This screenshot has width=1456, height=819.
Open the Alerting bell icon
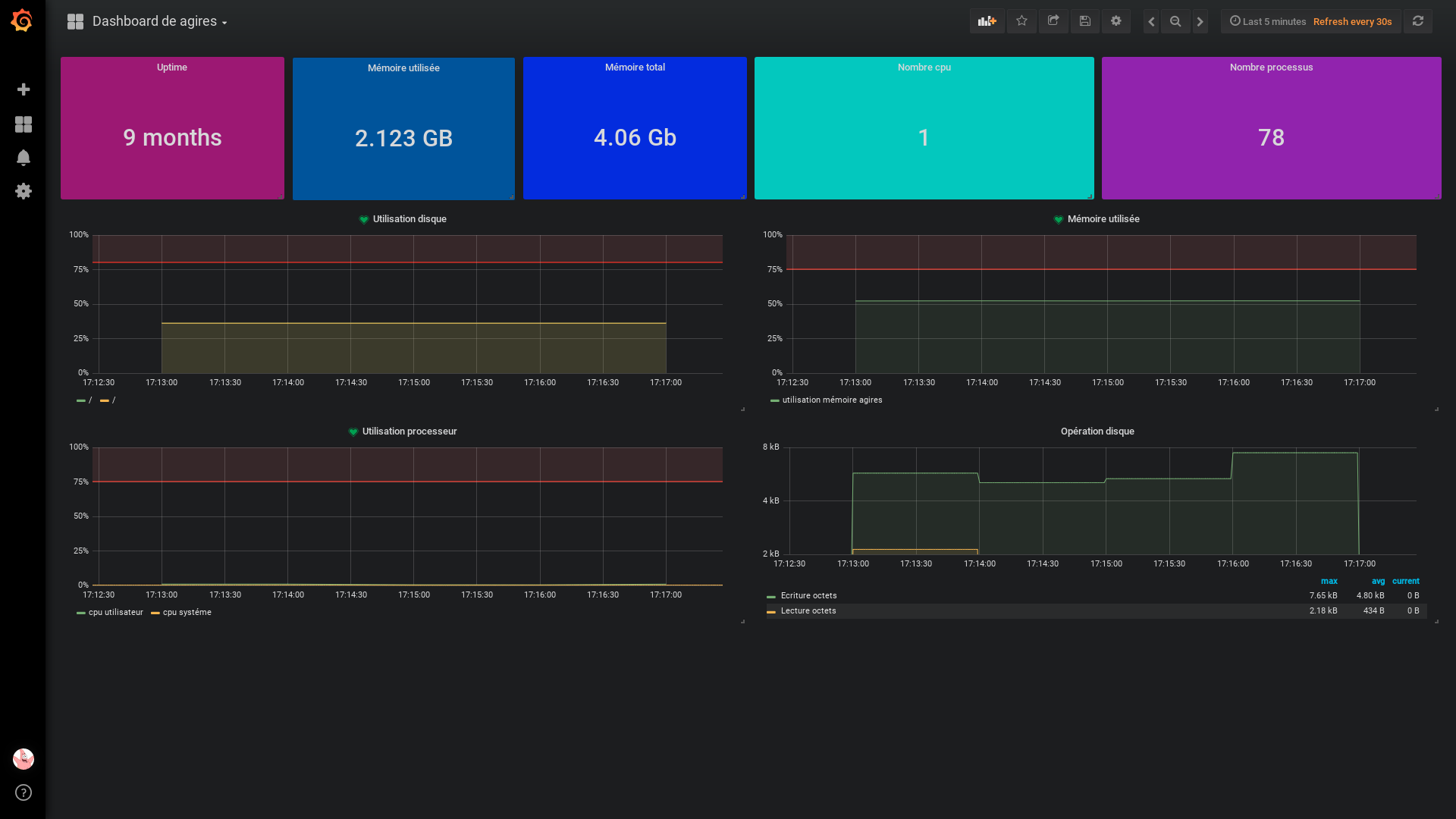click(24, 158)
